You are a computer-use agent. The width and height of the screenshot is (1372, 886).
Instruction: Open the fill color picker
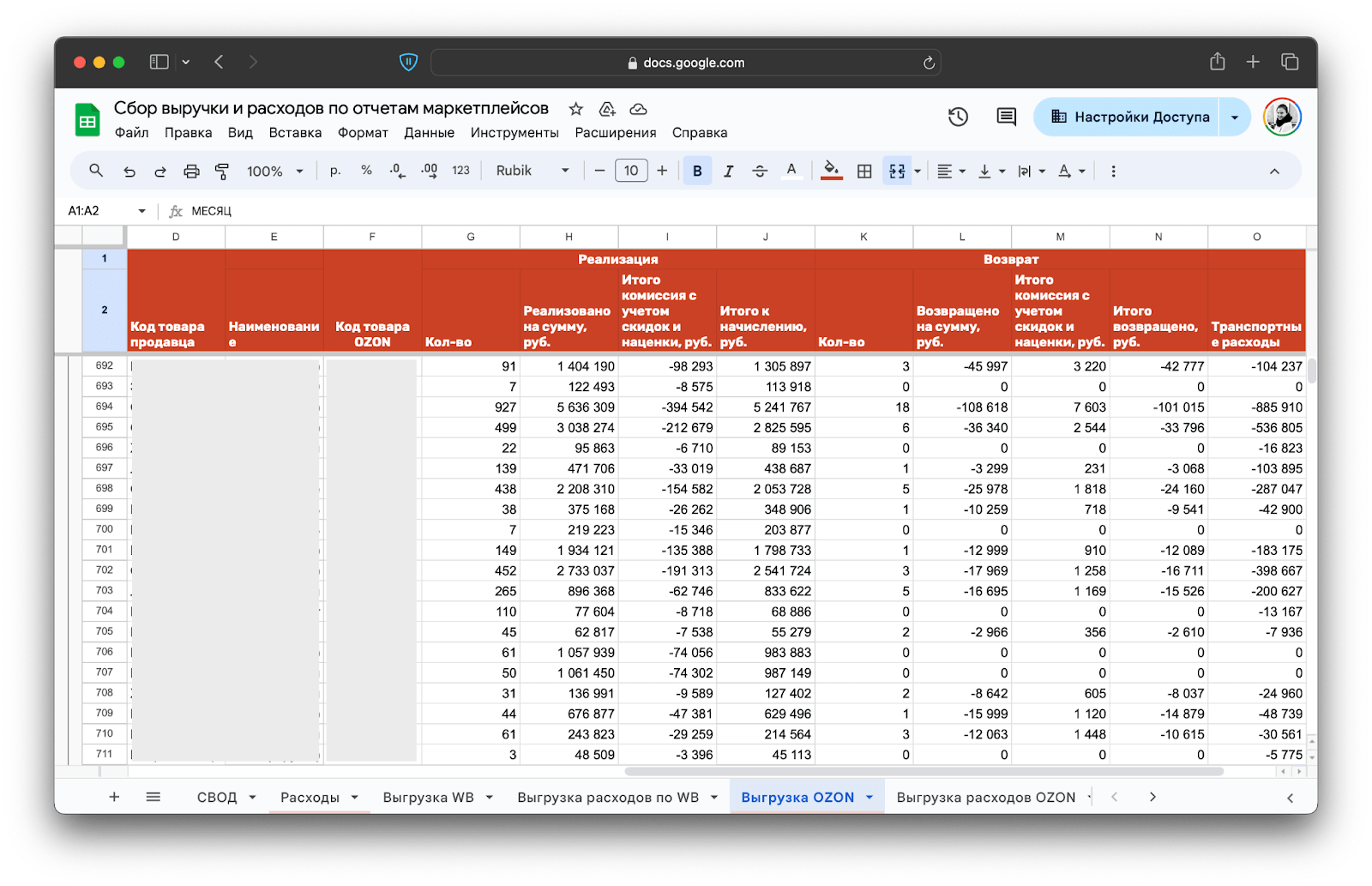[831, 171]
